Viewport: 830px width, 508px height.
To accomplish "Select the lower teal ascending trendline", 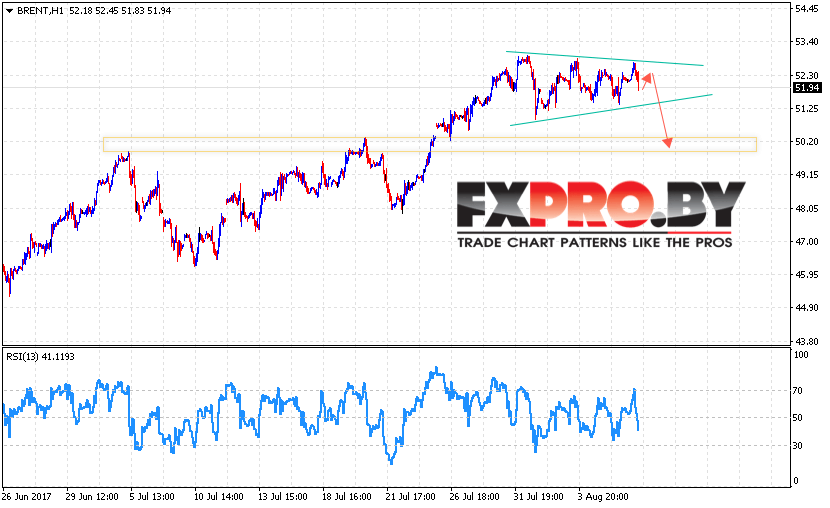I will pyautogui.click(x=611, y=110).
